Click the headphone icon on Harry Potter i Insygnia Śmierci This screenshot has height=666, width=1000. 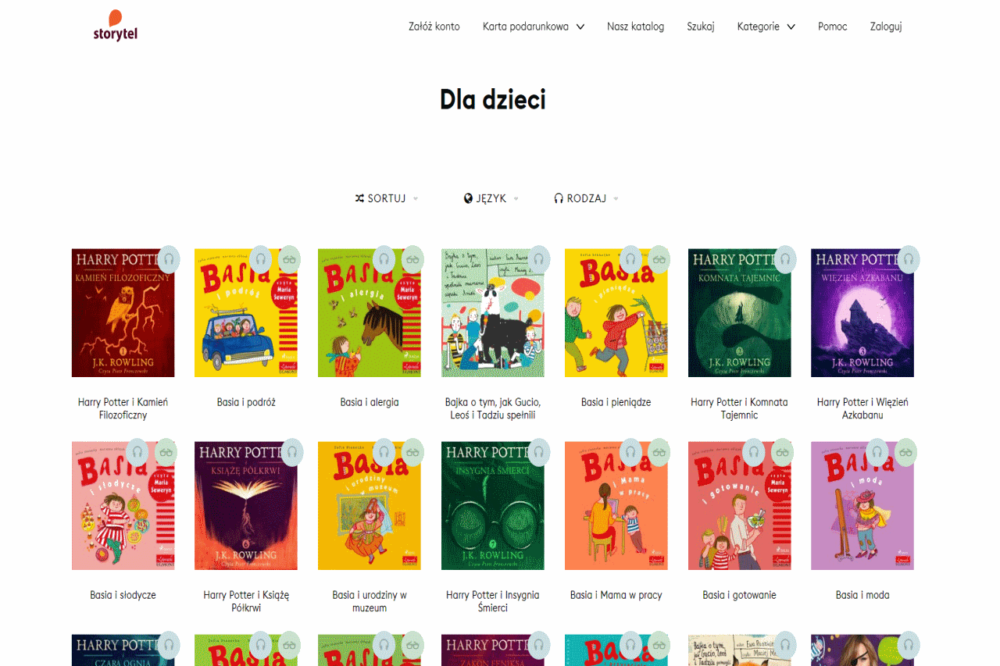538,452
